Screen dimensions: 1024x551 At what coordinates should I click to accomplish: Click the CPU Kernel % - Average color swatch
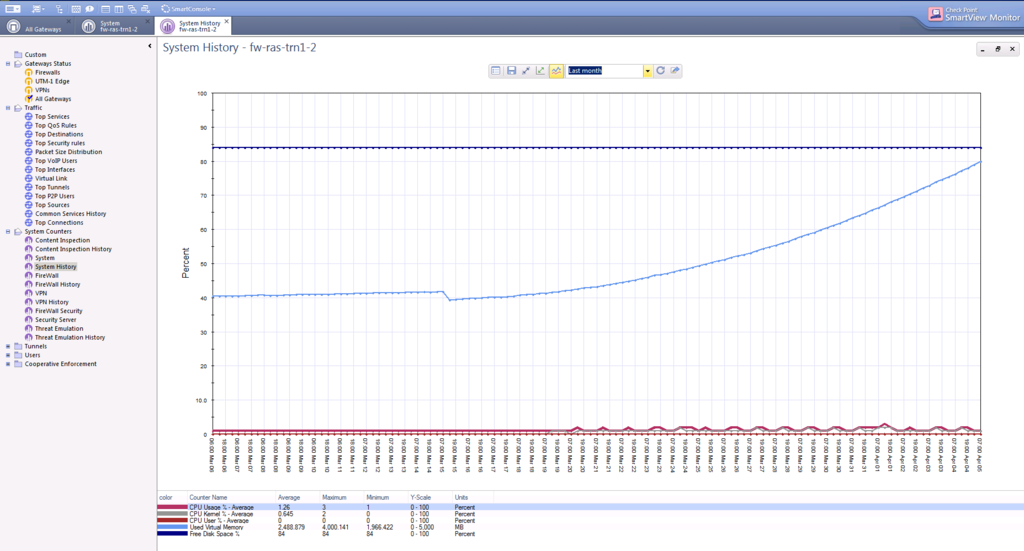click(x=172, y=514)
